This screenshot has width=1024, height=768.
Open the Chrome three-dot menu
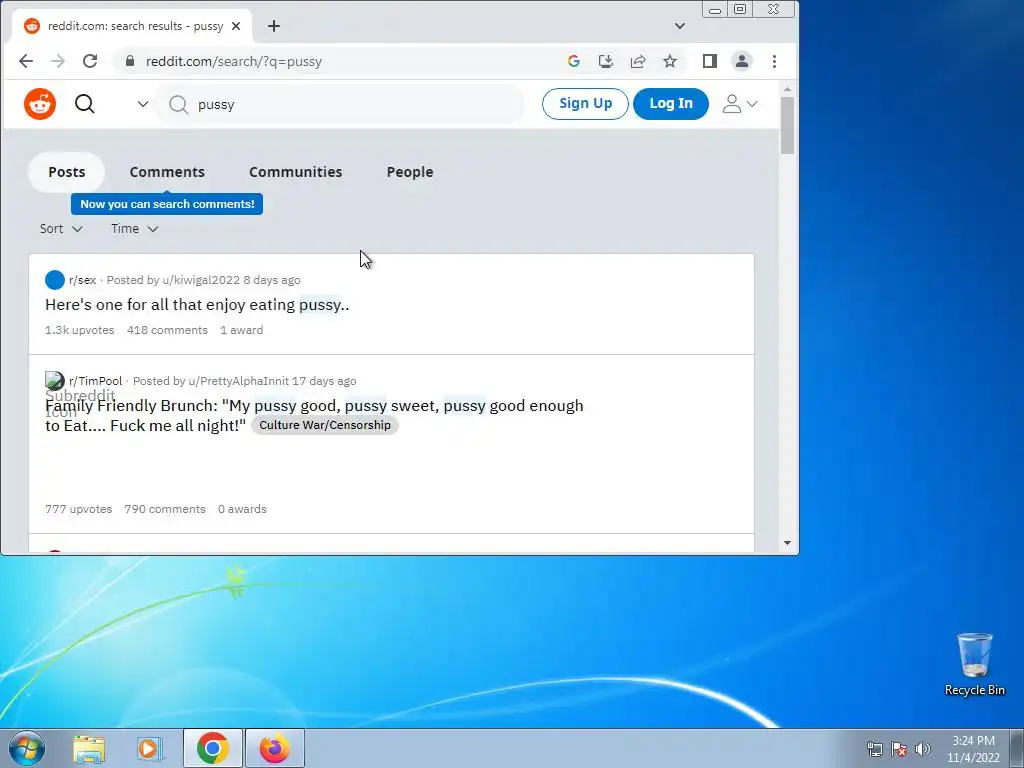pyautogui.click(x=775, y=61)
